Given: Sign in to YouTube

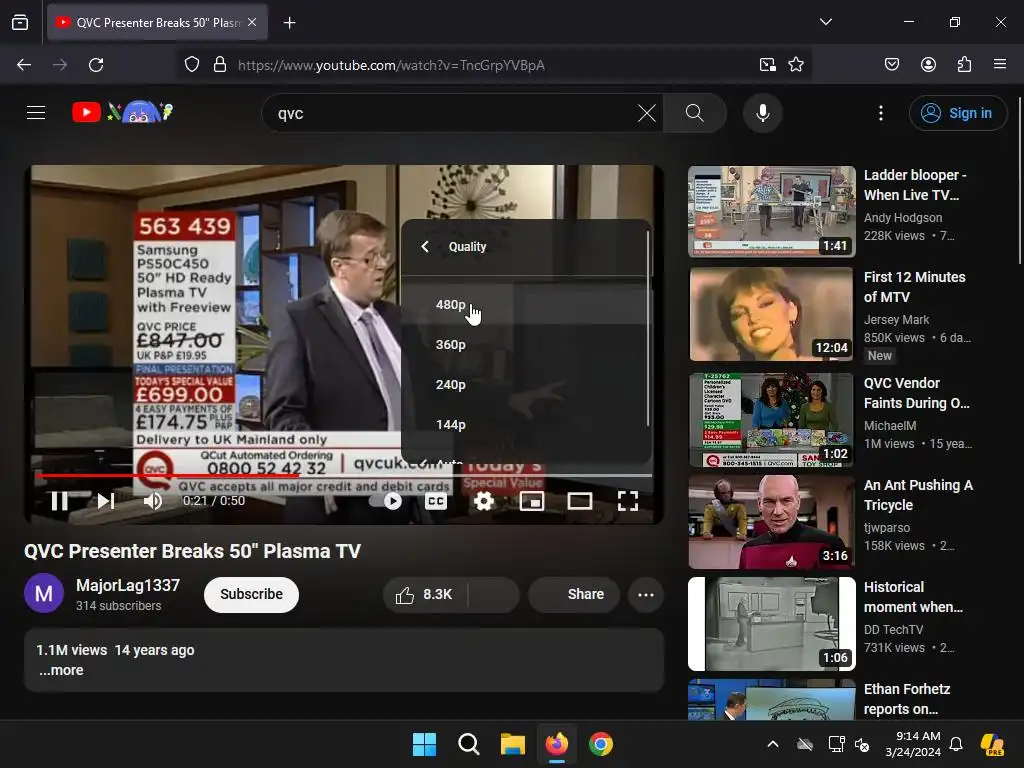Looking at the screenshot, I should pyautogui.click(x=957, y=113).
